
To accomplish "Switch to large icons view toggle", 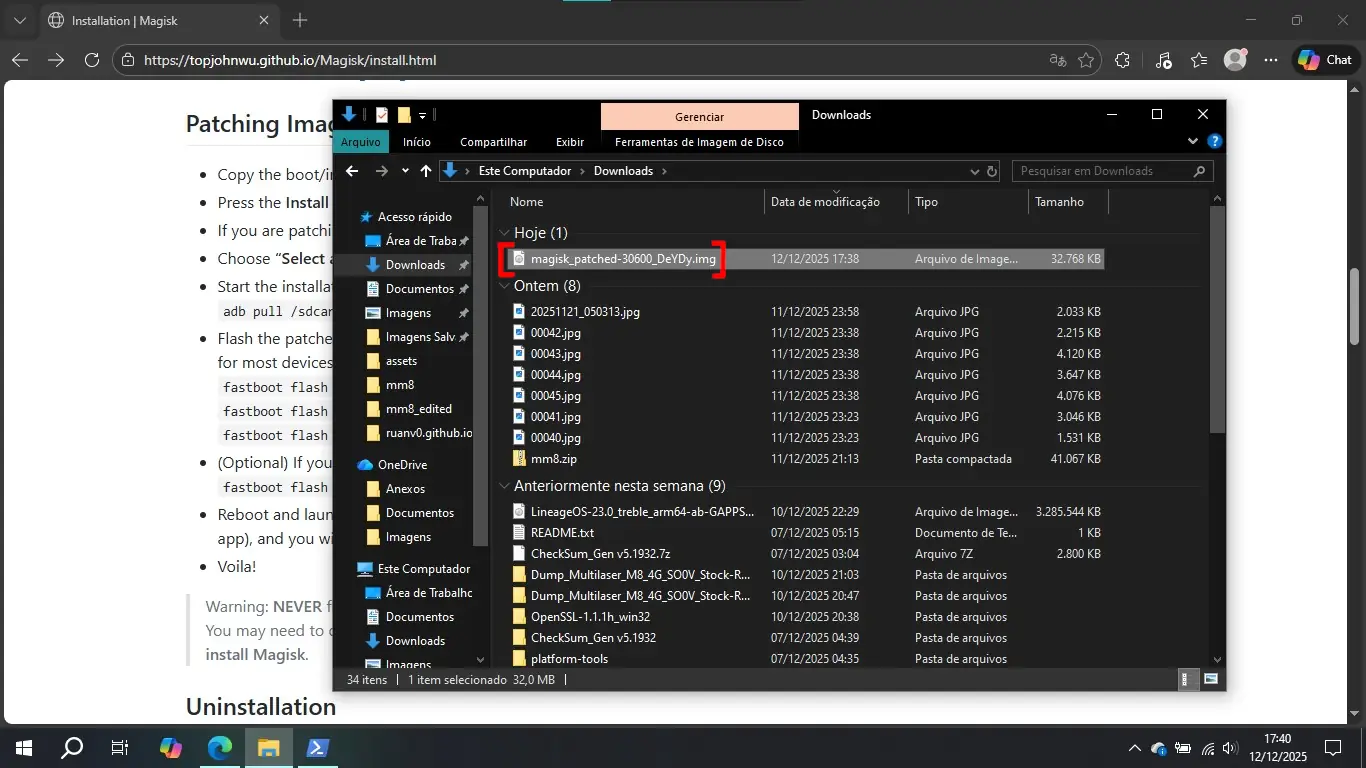I will click(x=1211, y=680).
